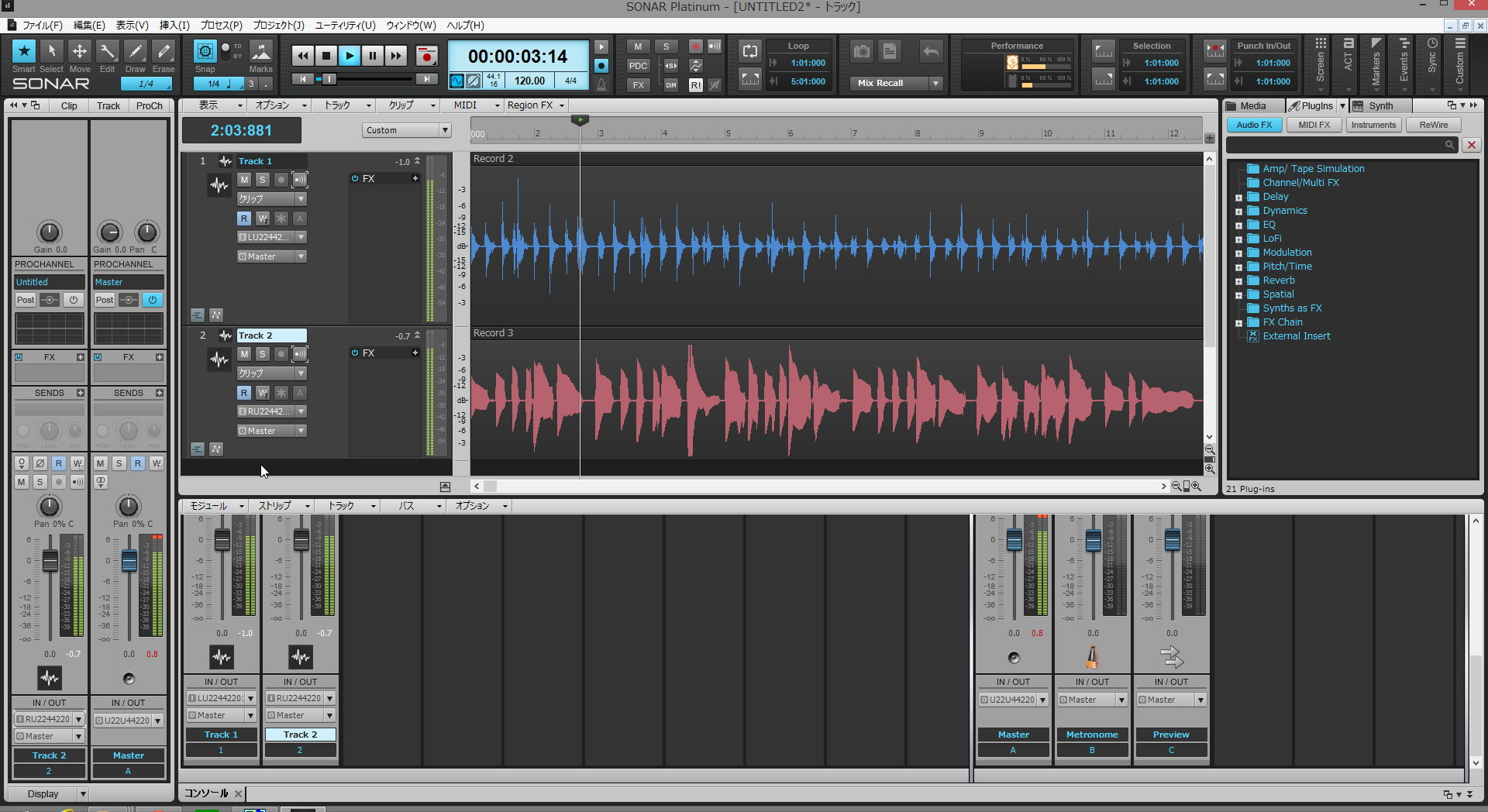Select the Draw pencil tool
Viewport: 1488px width, 812px height.
pyautogui.click(x=136, y=51)
